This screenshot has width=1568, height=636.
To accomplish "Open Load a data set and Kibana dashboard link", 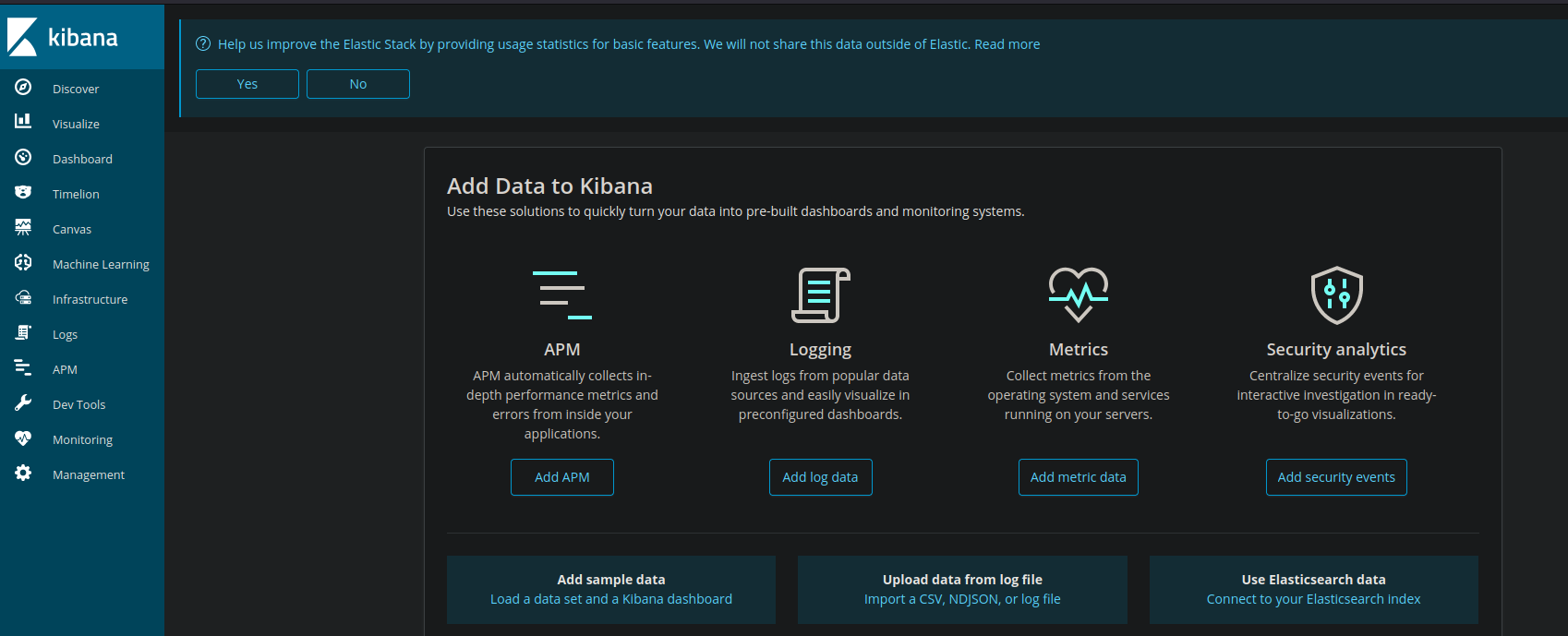I will 611,599.
